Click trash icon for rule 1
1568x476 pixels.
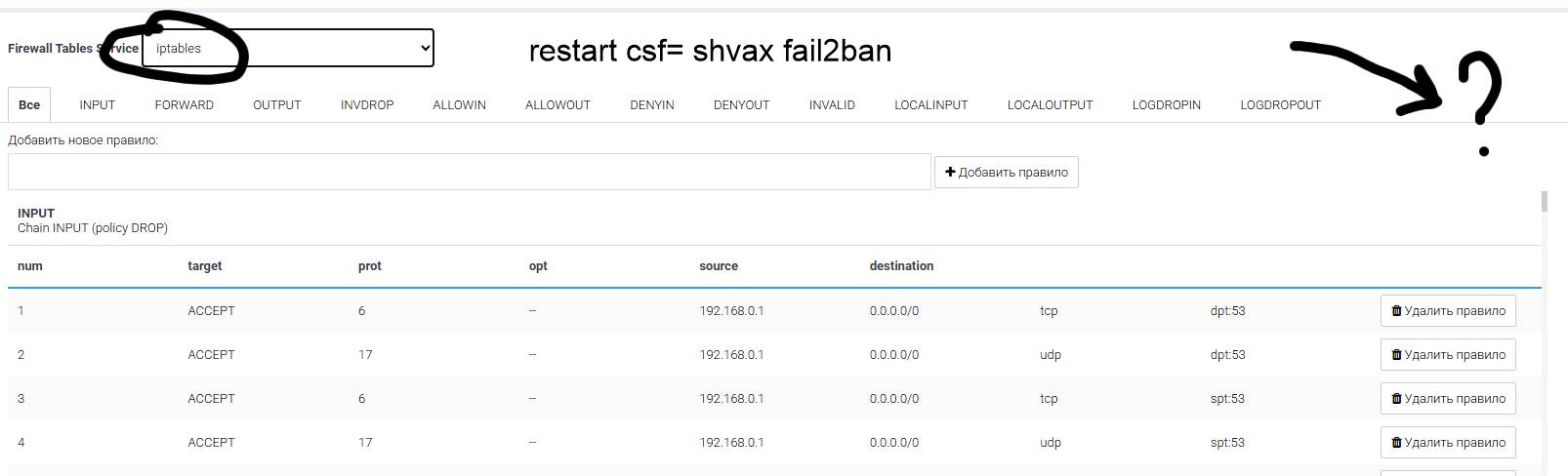[x=1396, y=311]
